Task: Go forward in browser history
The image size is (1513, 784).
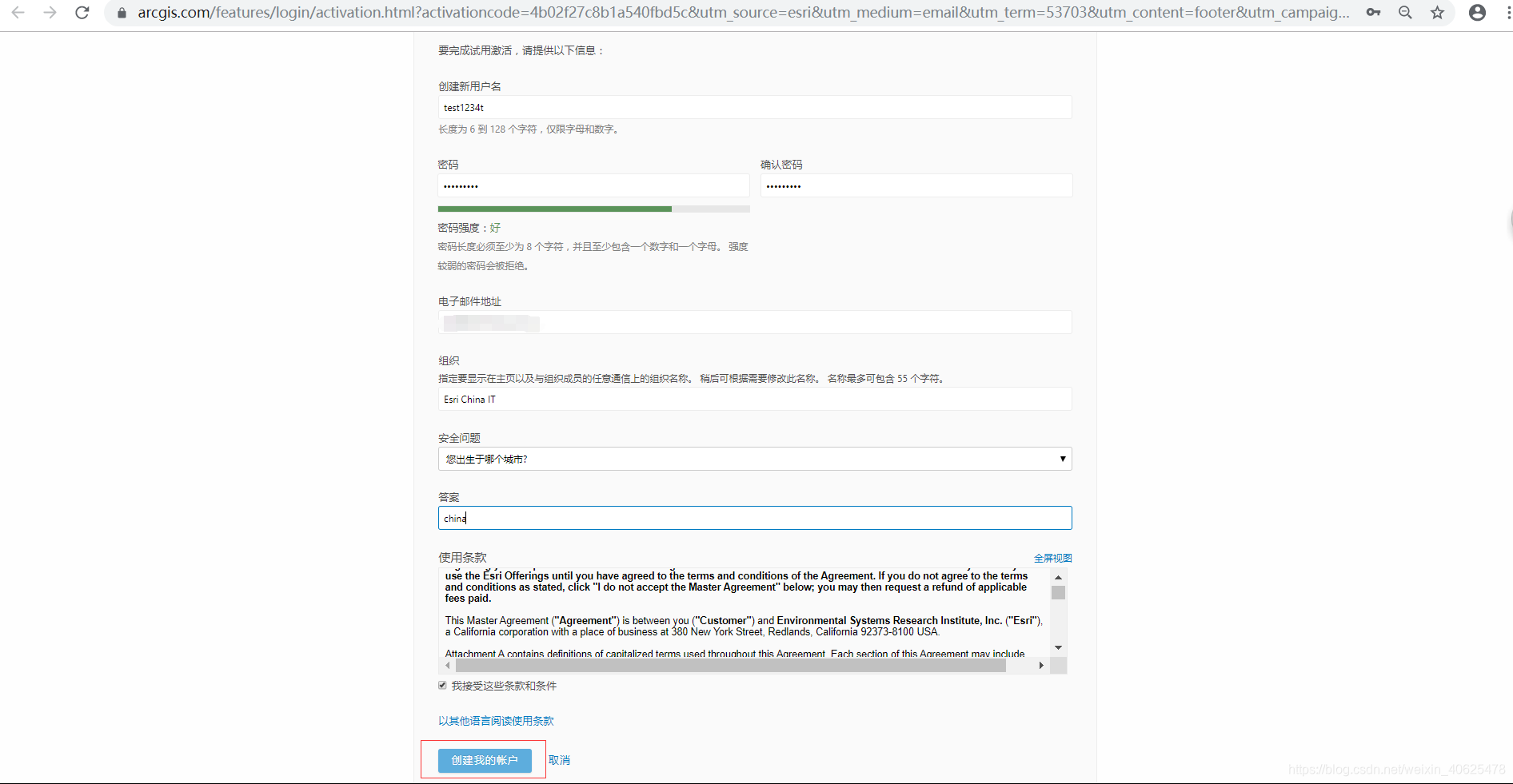Action: [x=50, y=13]
